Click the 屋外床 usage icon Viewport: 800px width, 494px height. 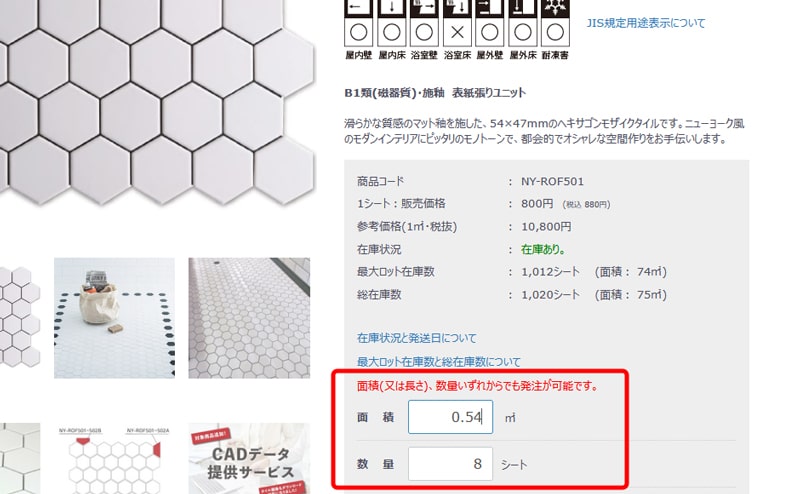[x=522, y=23]
